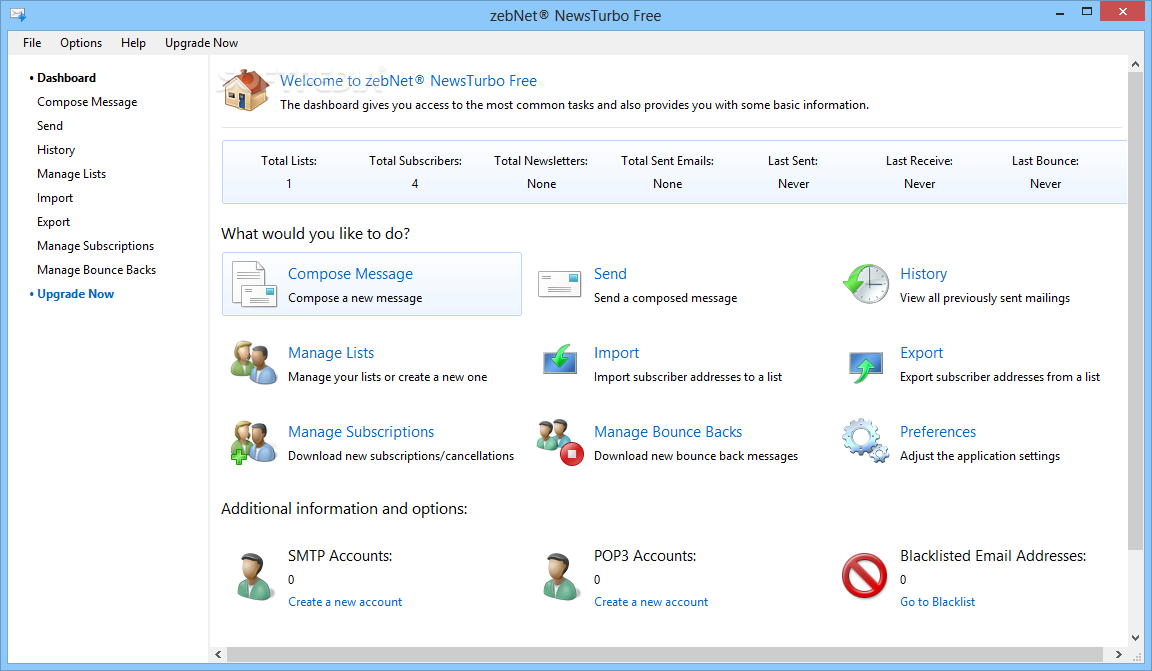Open the Upgrade Now menu item

201,43
